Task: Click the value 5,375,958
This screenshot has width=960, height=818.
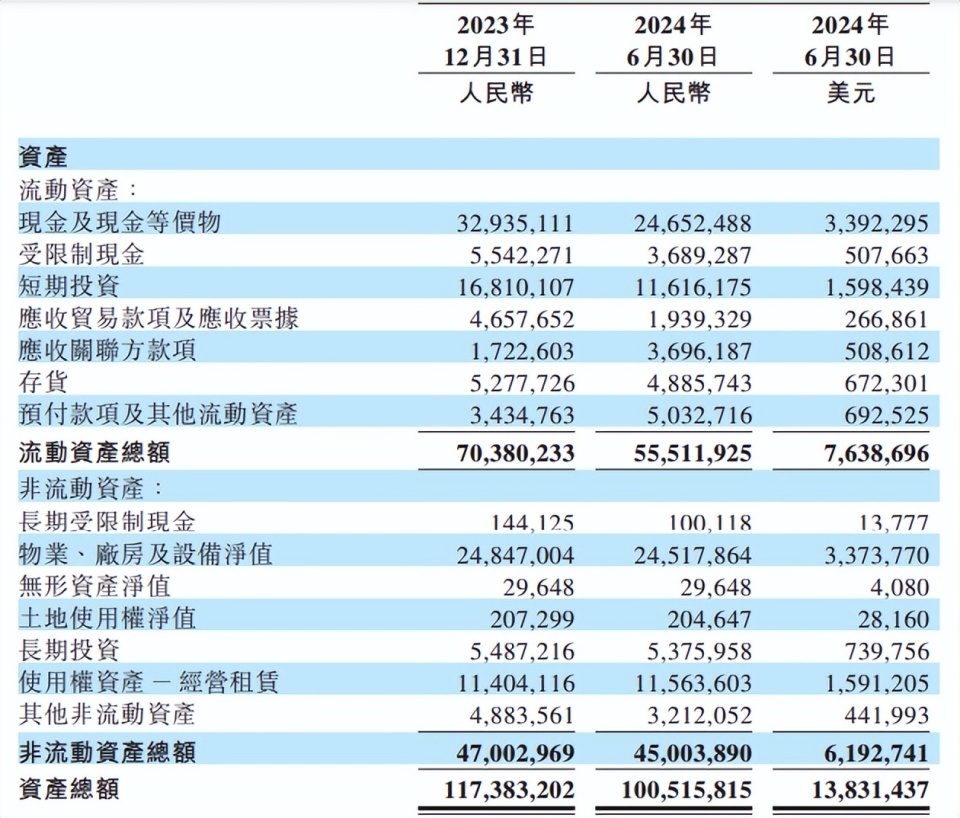Action: pos(699,651)
